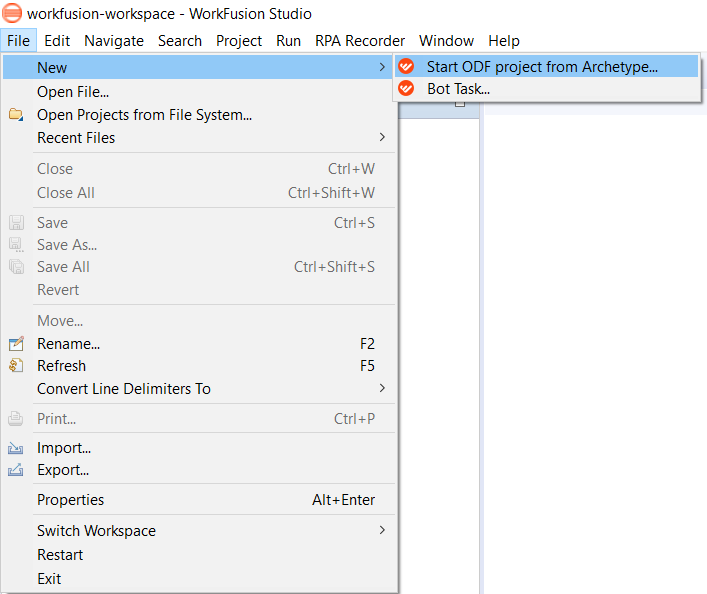Expand the Recent Files submenu arrow
The height and width of the screenshot is (594, 707).
tap(382, 137)
